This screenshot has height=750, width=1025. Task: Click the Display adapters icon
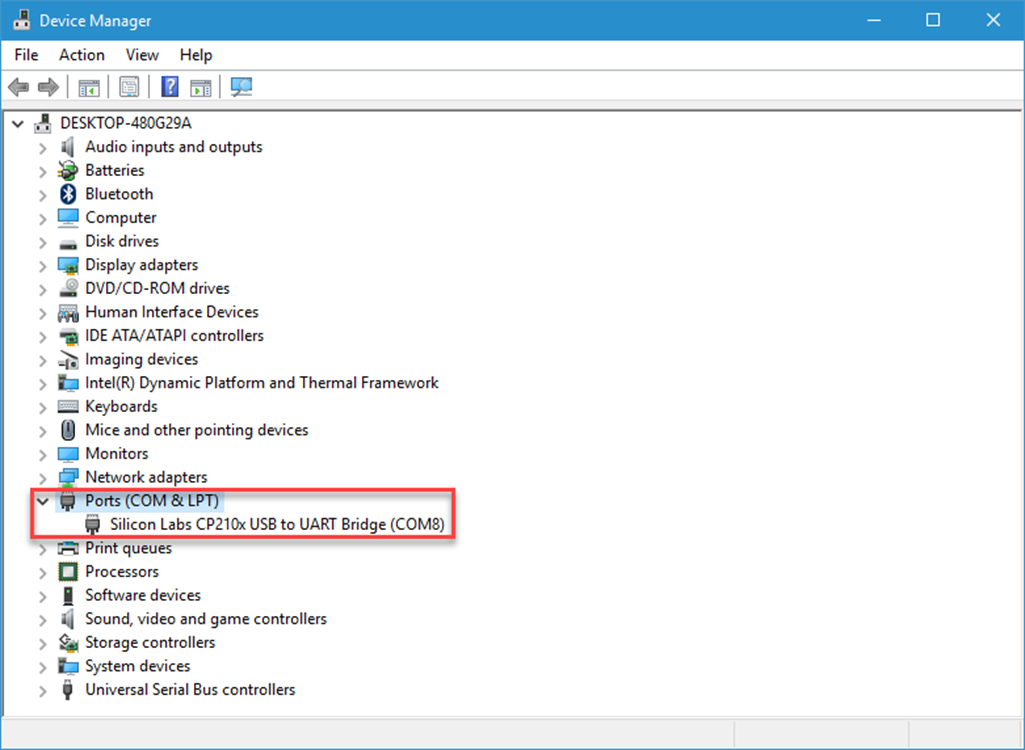(x=68, y=265)
